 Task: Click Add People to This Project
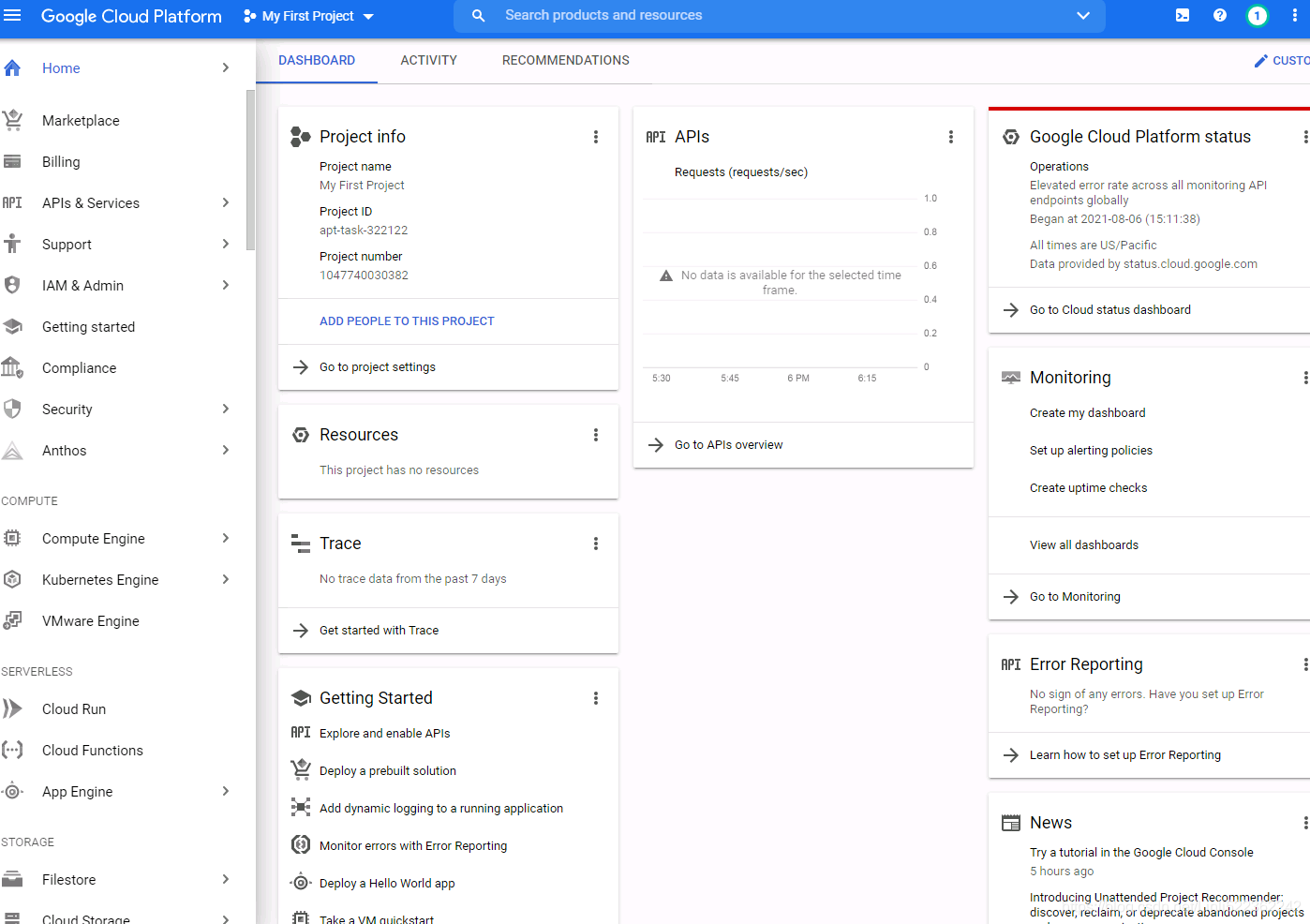(x=407, y=320)
